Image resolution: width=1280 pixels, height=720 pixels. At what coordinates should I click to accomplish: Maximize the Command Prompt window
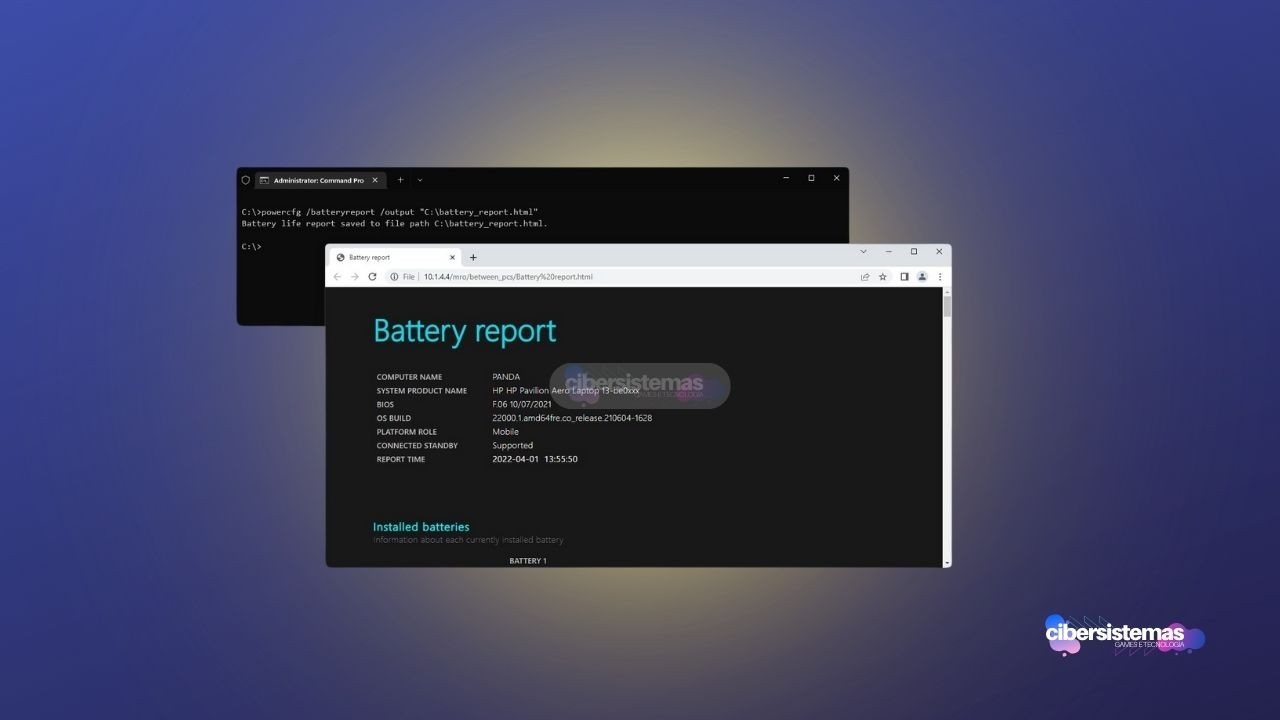811,178
